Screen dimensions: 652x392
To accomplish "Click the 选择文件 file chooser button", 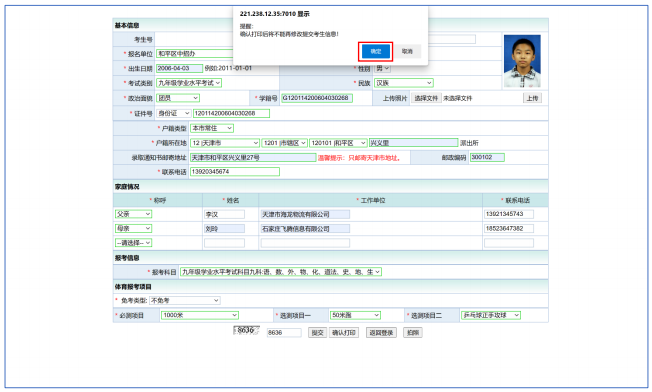I will (426, 98).
